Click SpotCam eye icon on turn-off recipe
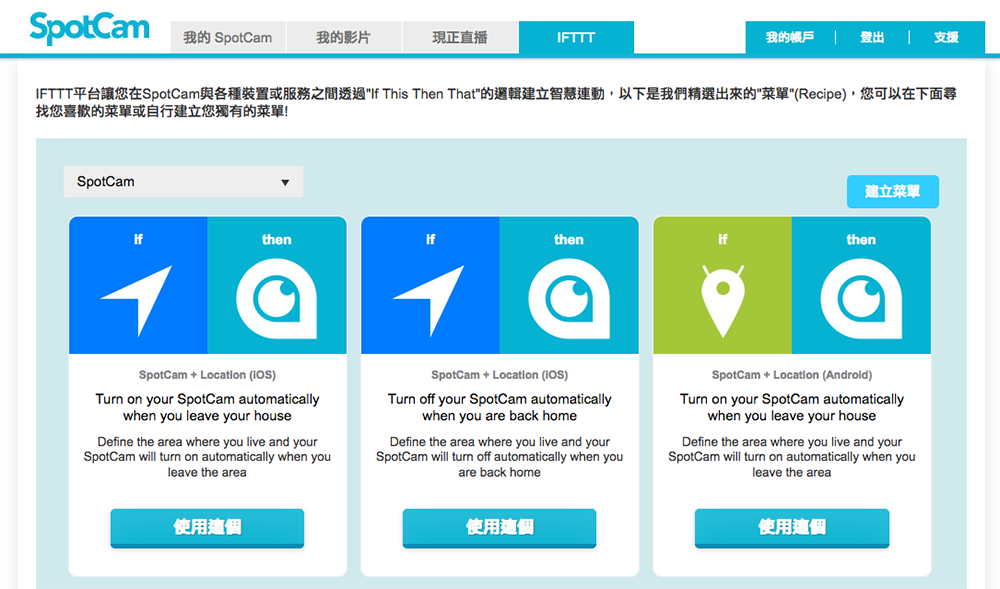The height and width of the screenshot is (589, 1000). coord(569,298)
